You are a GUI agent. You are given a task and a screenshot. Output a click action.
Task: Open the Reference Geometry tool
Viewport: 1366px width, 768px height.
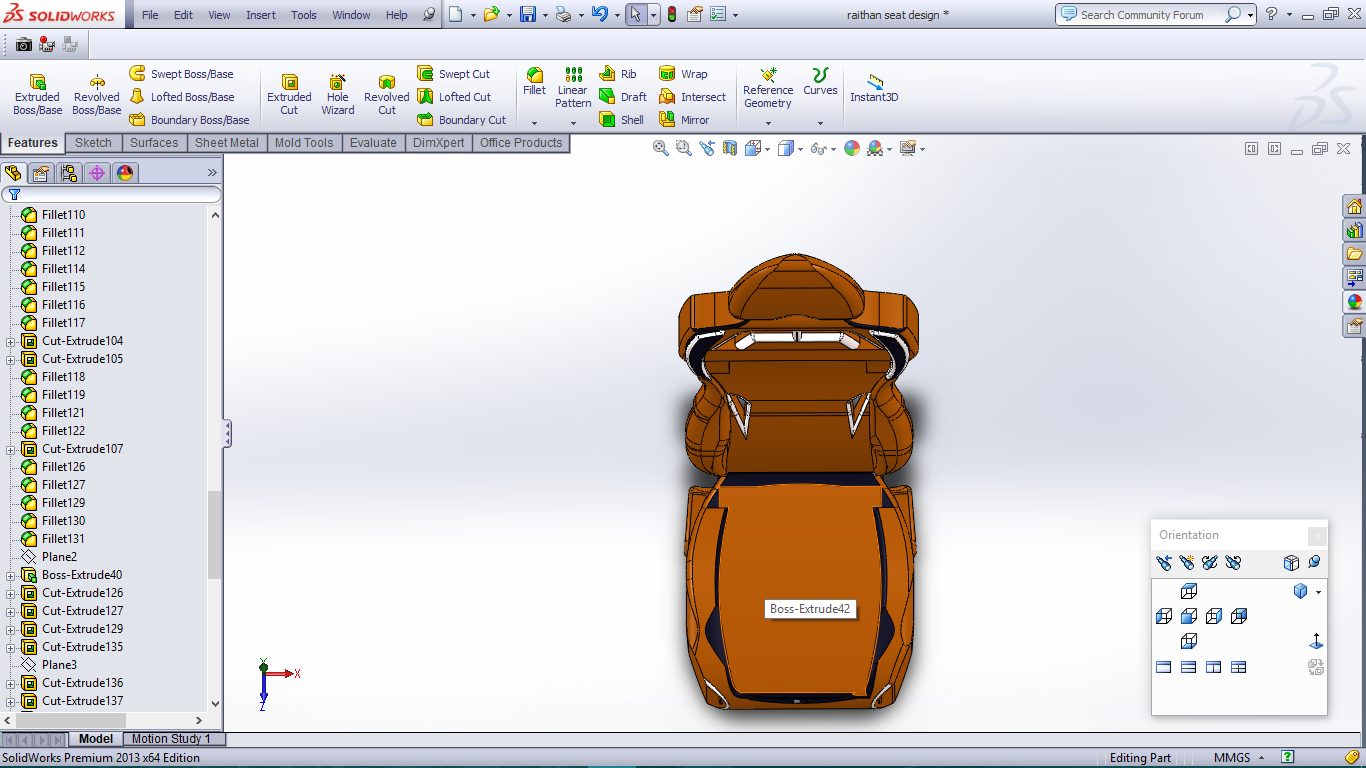[768, 88]
